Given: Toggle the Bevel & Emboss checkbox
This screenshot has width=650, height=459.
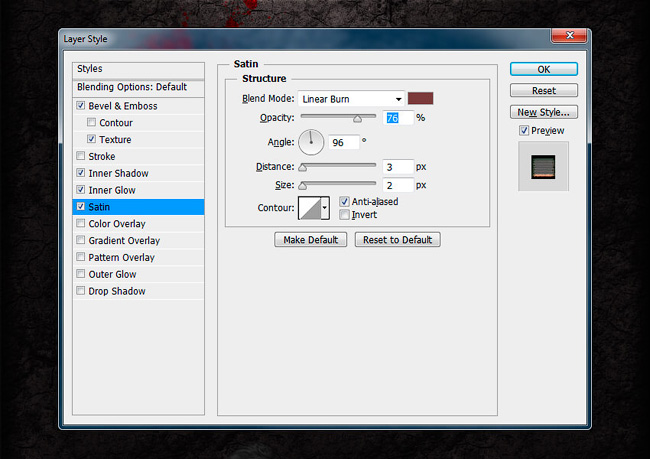Looking at the screenshot, I should [81, 105].
